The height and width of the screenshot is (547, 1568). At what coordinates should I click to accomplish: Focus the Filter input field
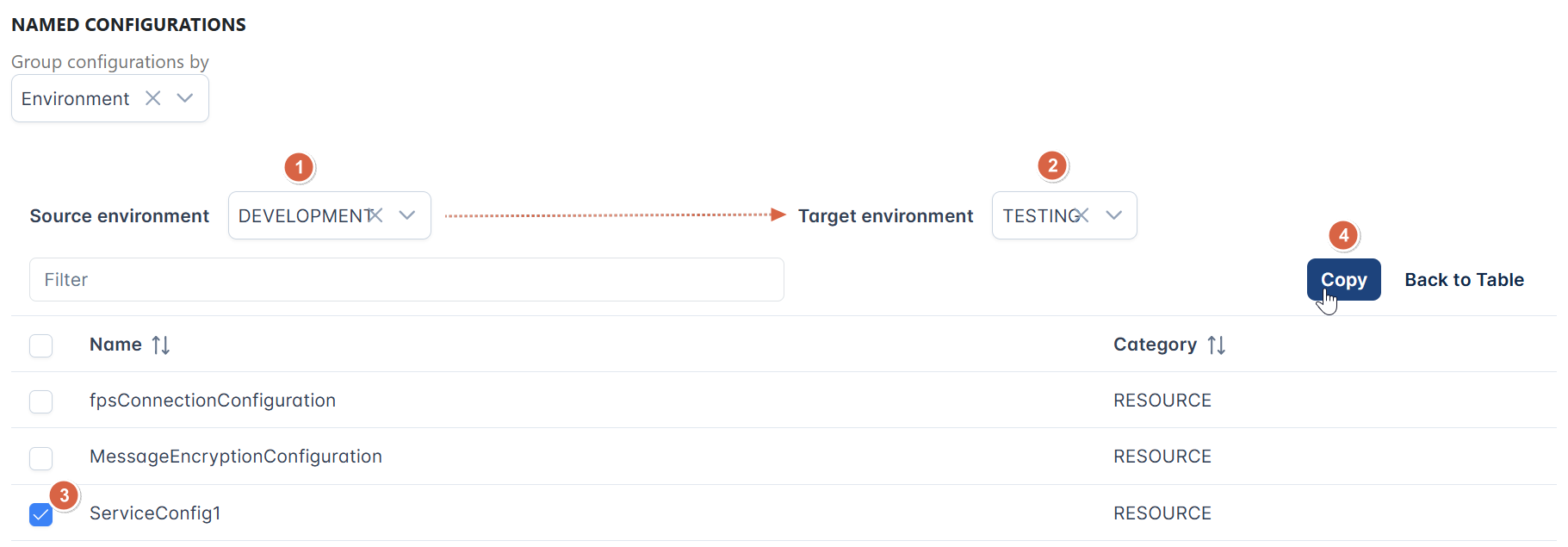[x=406, y=280]
